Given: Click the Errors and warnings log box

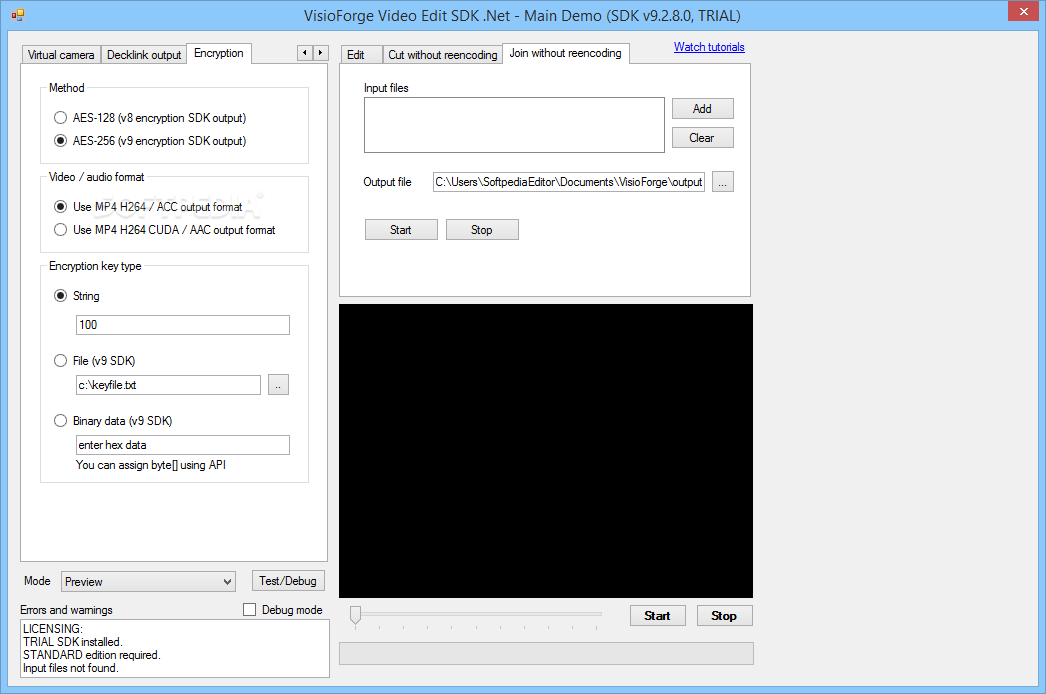Looking at the screenshot, I should pos(175,649).
